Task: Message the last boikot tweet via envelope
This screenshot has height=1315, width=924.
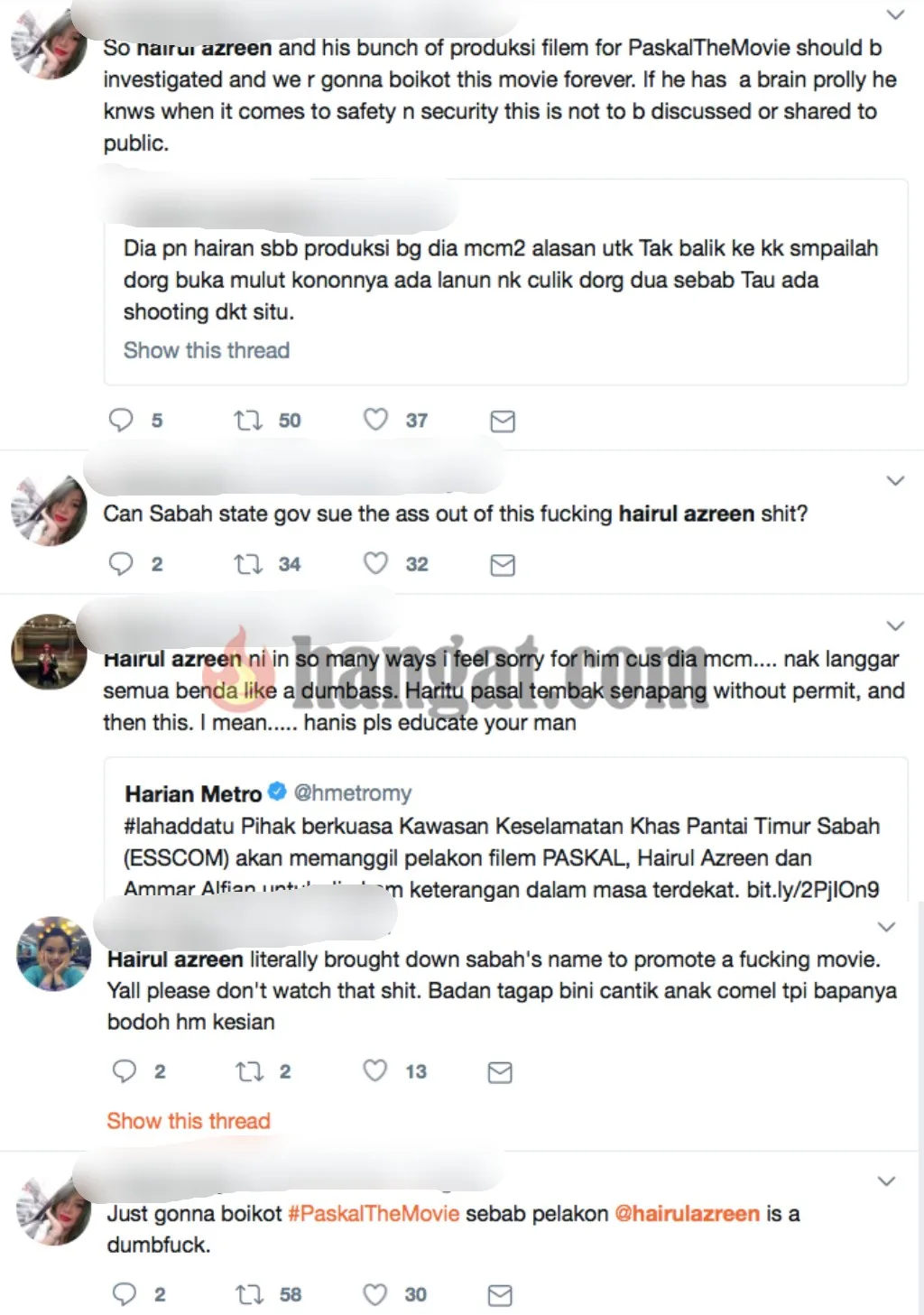Action: [x=500, y=1296]
